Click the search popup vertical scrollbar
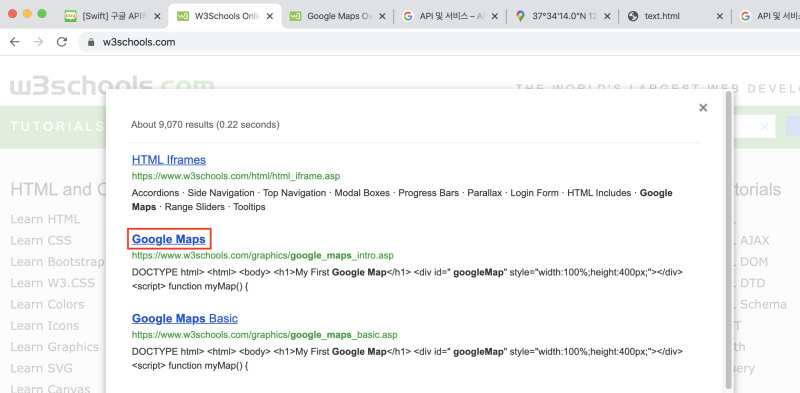This screenshot has width=800, height=393. coord(729,240)
